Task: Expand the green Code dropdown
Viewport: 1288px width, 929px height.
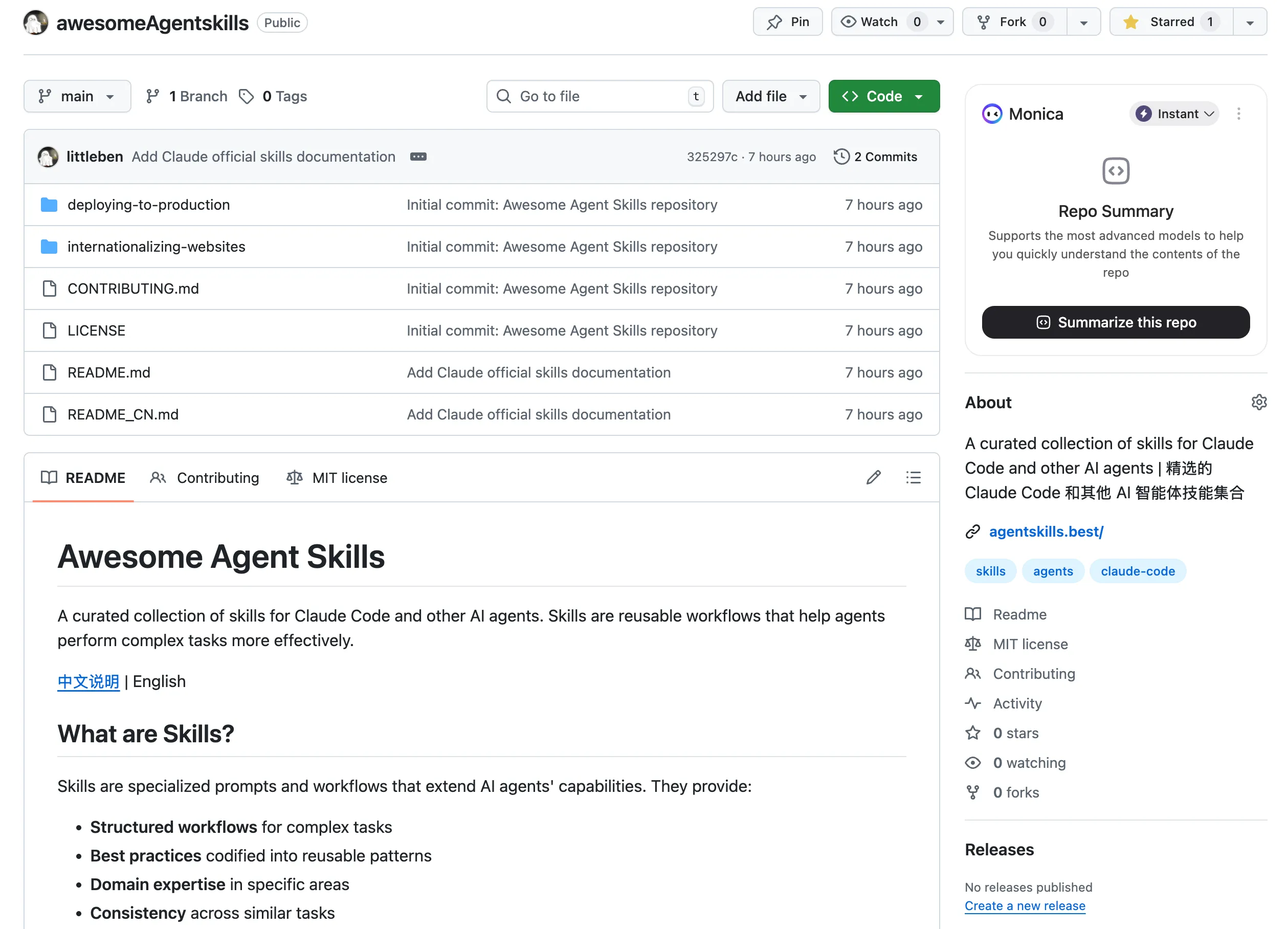Action: pyautogui.click(x=883, y=97)
